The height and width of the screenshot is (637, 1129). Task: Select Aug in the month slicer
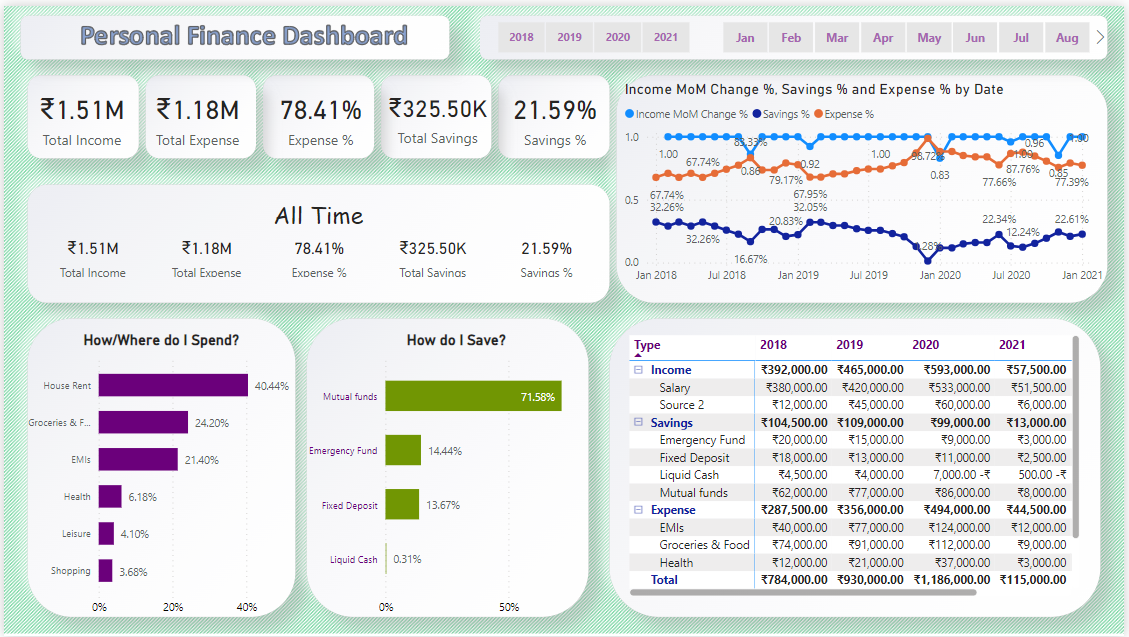coord(1067,37)
